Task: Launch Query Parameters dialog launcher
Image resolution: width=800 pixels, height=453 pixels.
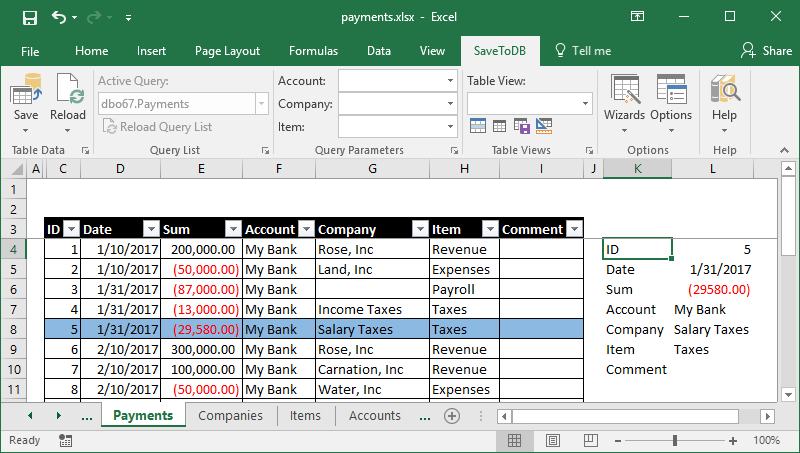Action: [x=454, y=150]
